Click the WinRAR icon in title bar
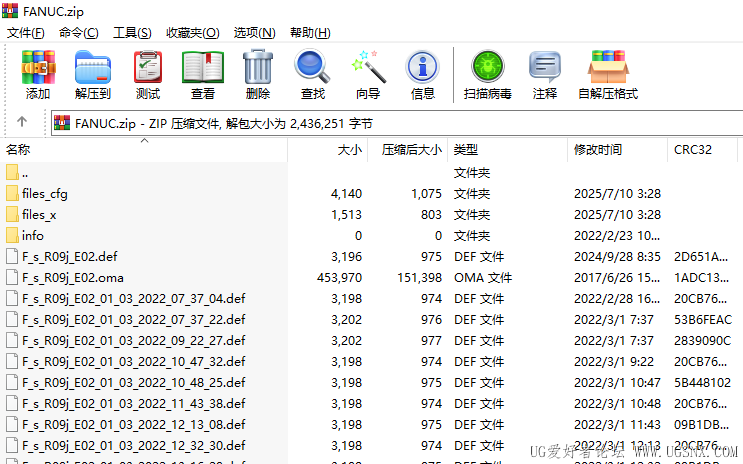The height and width of the screenshot is (464, 743). coord(10,10)
